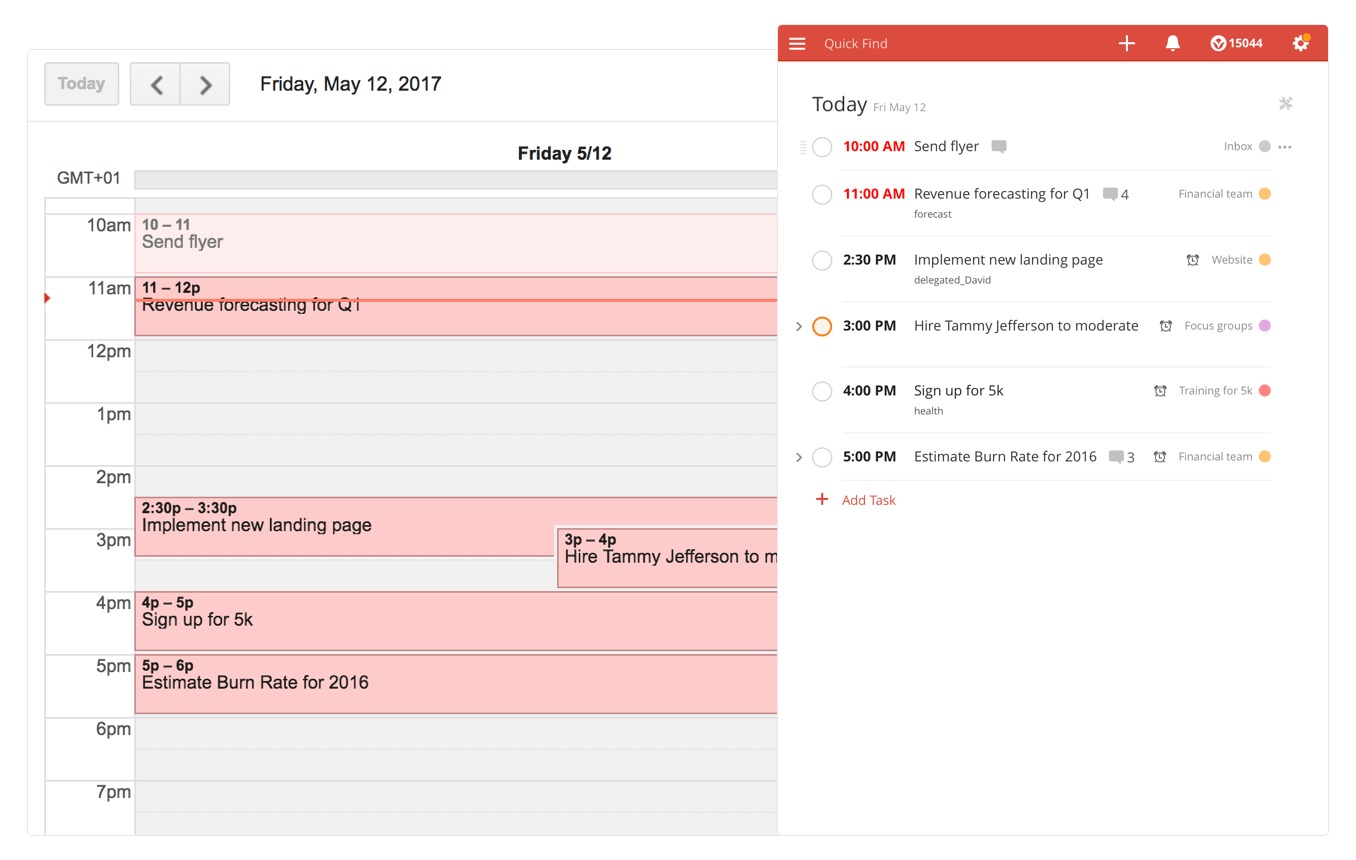Image resolution: width=1356 pixels, height=860 pixels.
Task: Click the customize view wrench icon beside Today
Action: 1286,103
